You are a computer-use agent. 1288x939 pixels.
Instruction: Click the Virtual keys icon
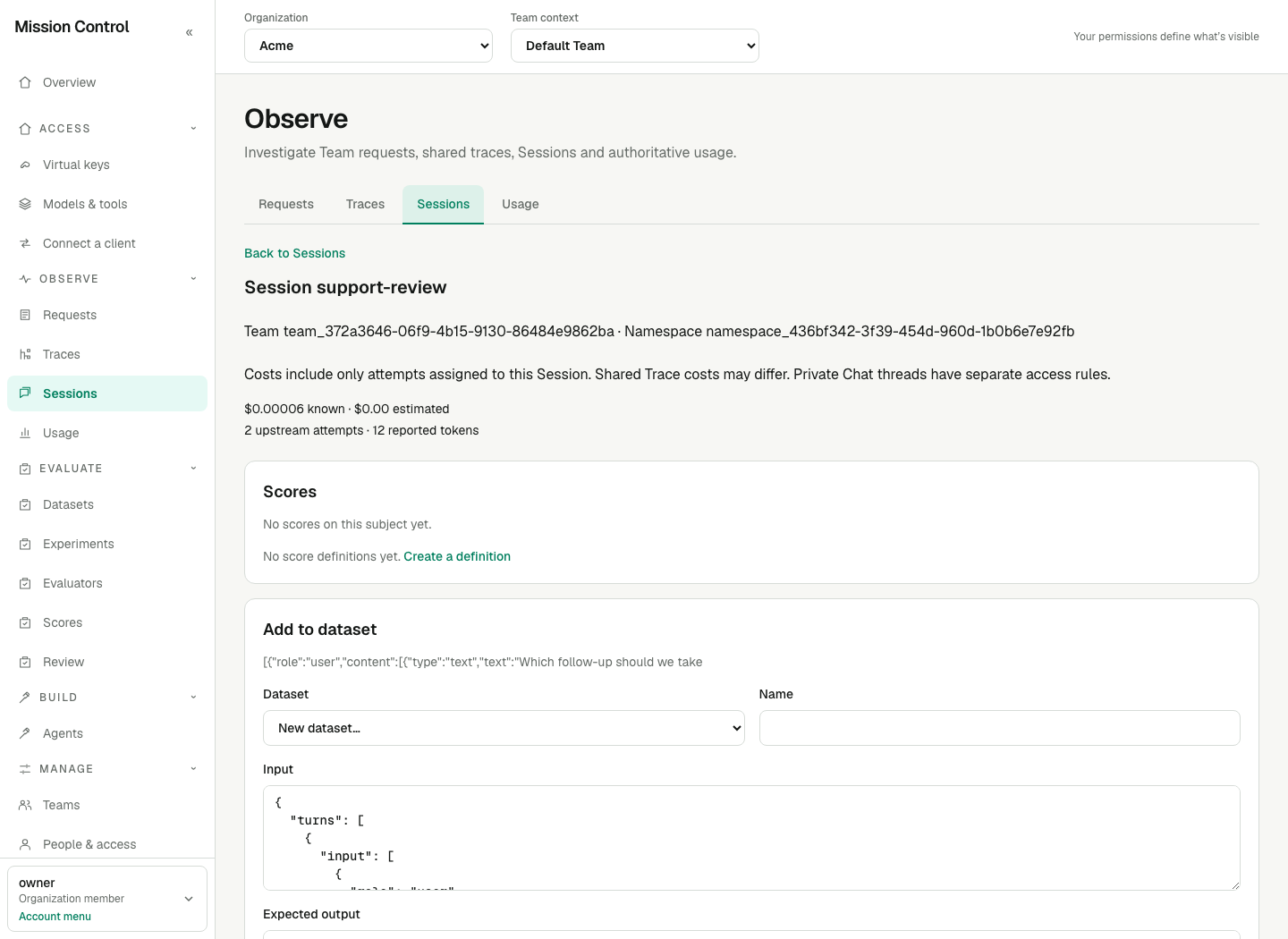[25, 165]
